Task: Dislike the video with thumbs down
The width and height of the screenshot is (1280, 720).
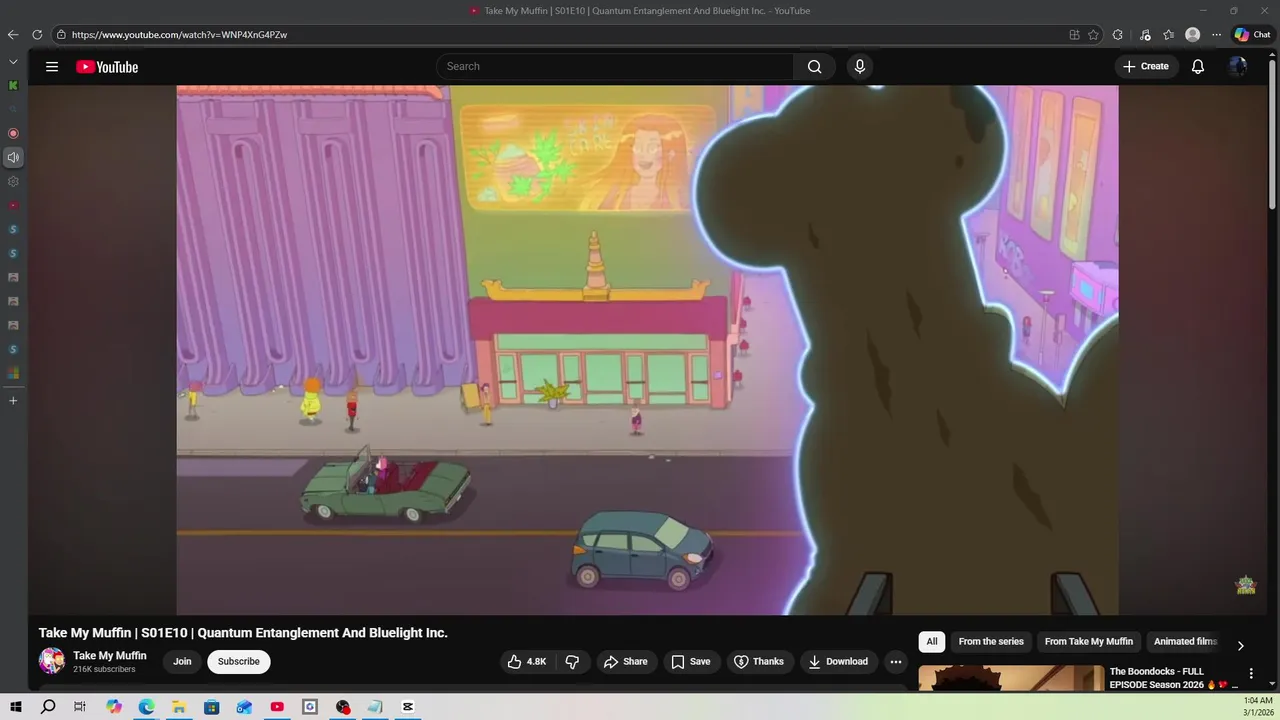Action: click(572, 662)
